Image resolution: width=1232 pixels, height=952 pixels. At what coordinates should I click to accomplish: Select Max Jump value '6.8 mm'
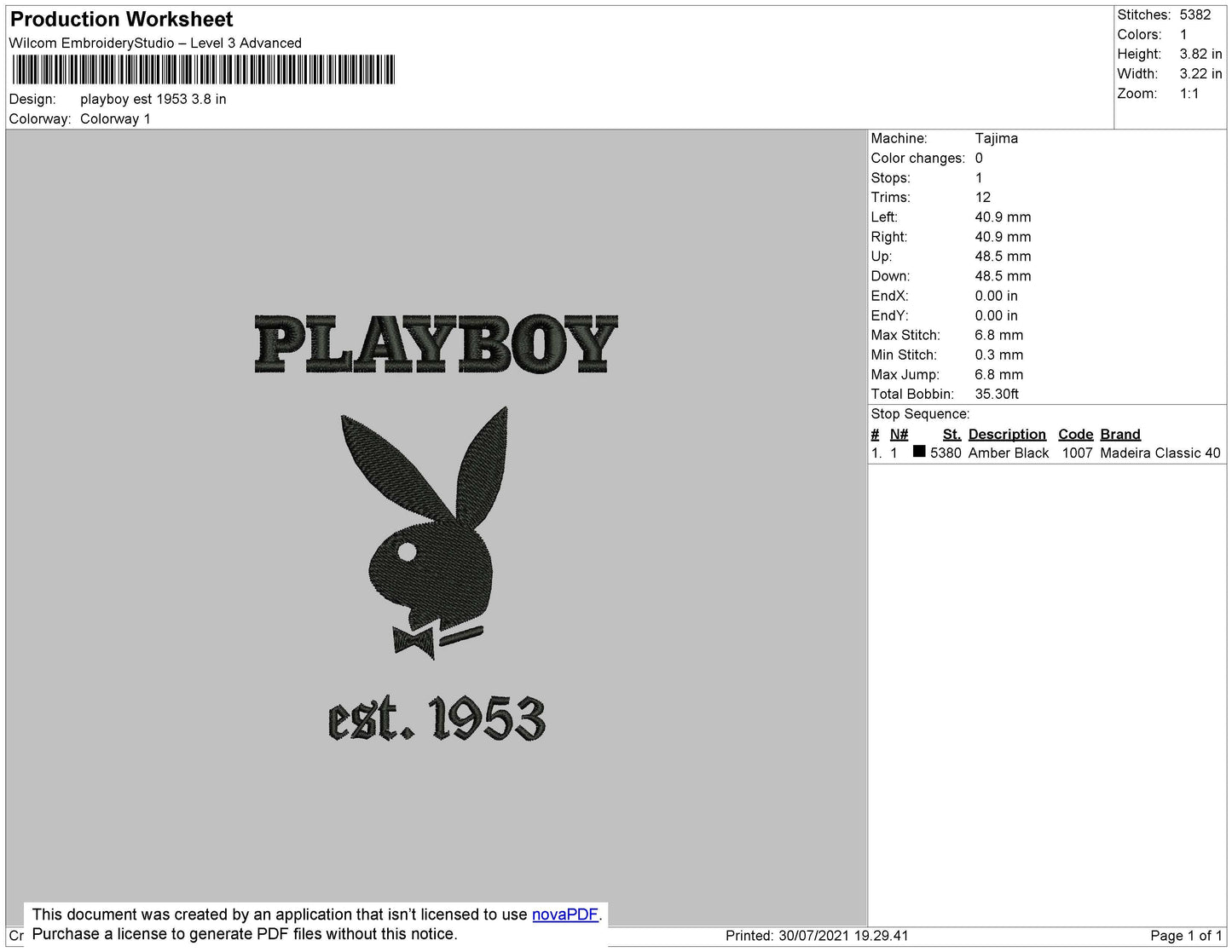tap(999, 374)
